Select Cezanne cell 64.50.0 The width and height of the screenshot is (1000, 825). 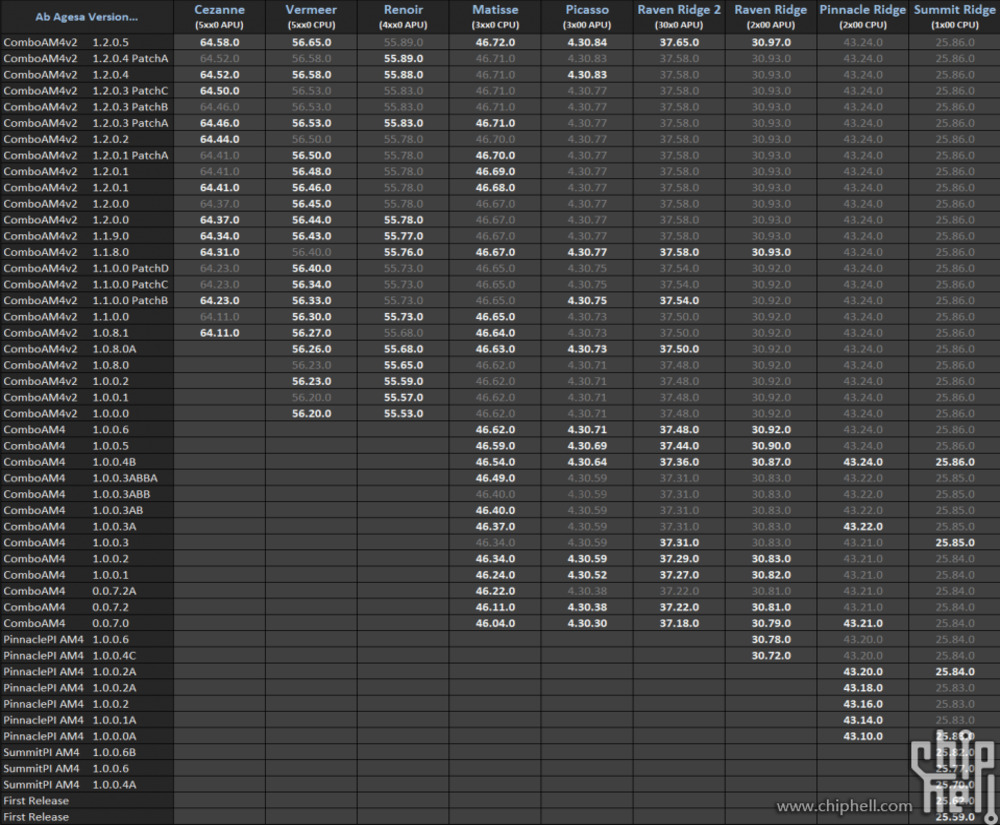(219, 91)
